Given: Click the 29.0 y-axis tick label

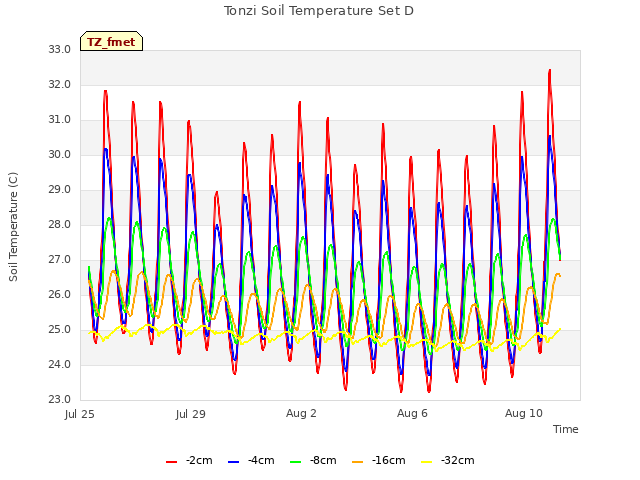Looking at the screenshot, I should click(x=60, y=189).
